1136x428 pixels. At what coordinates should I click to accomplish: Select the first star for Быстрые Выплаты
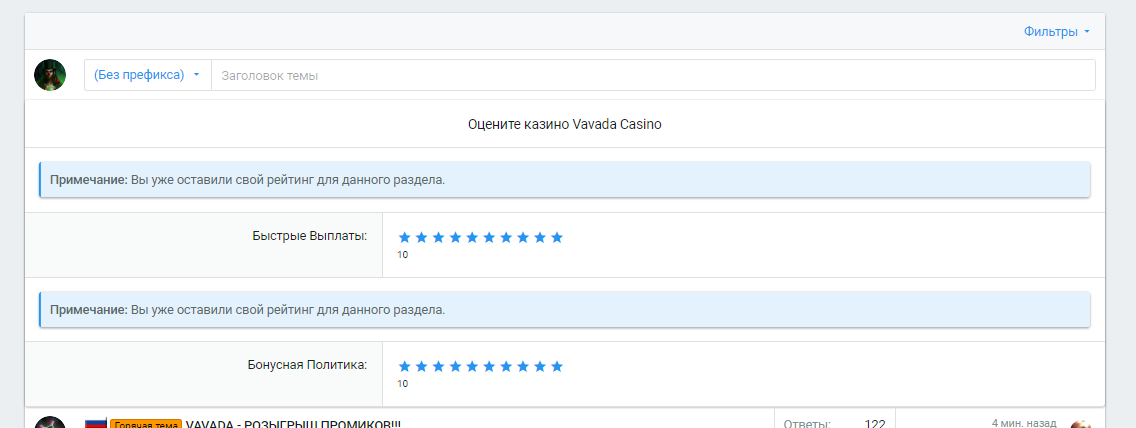[x=404, y=238]
